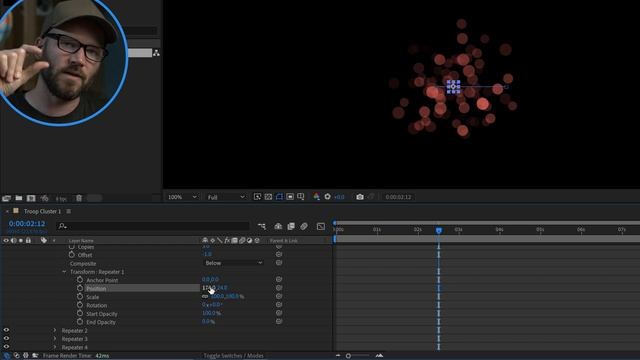Screen dimensions: 640x360
Task: Click the fx effects switch column header
Action: click(227, 240)
